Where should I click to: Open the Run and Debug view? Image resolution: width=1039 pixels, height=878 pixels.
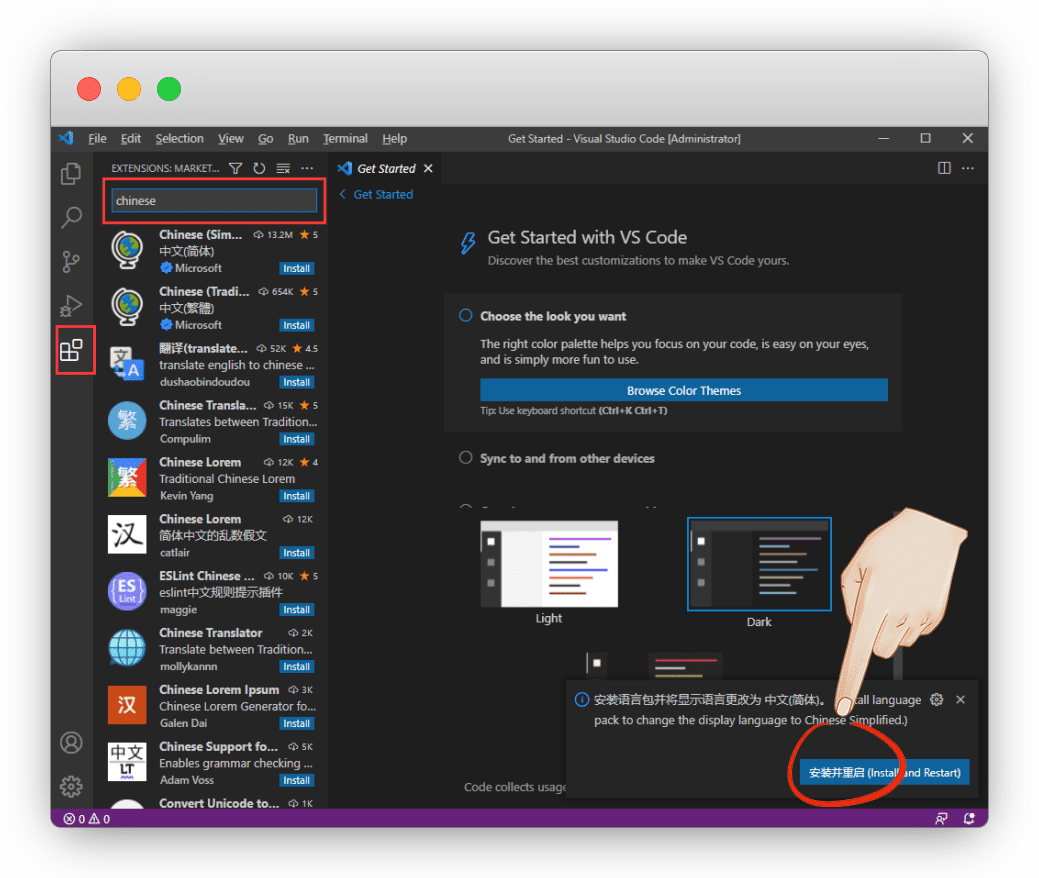click(x=71, y=305)
